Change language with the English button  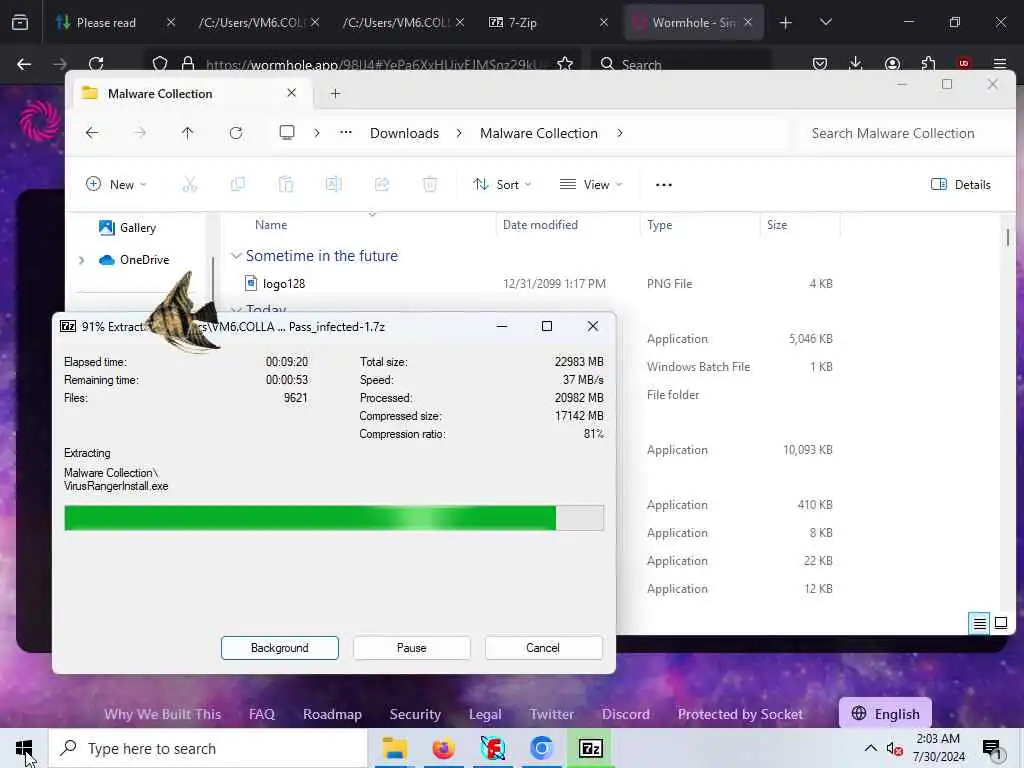886,714
